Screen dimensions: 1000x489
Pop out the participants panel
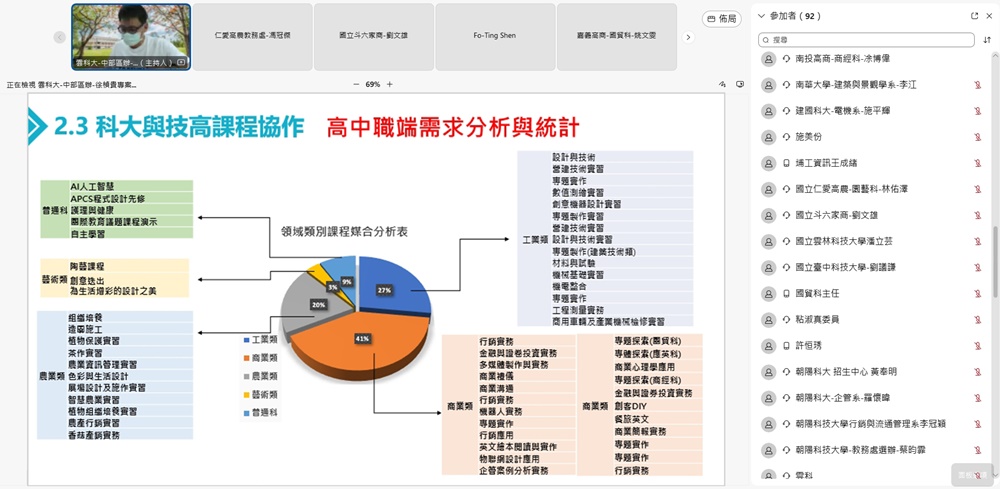(x=974, y=16)
